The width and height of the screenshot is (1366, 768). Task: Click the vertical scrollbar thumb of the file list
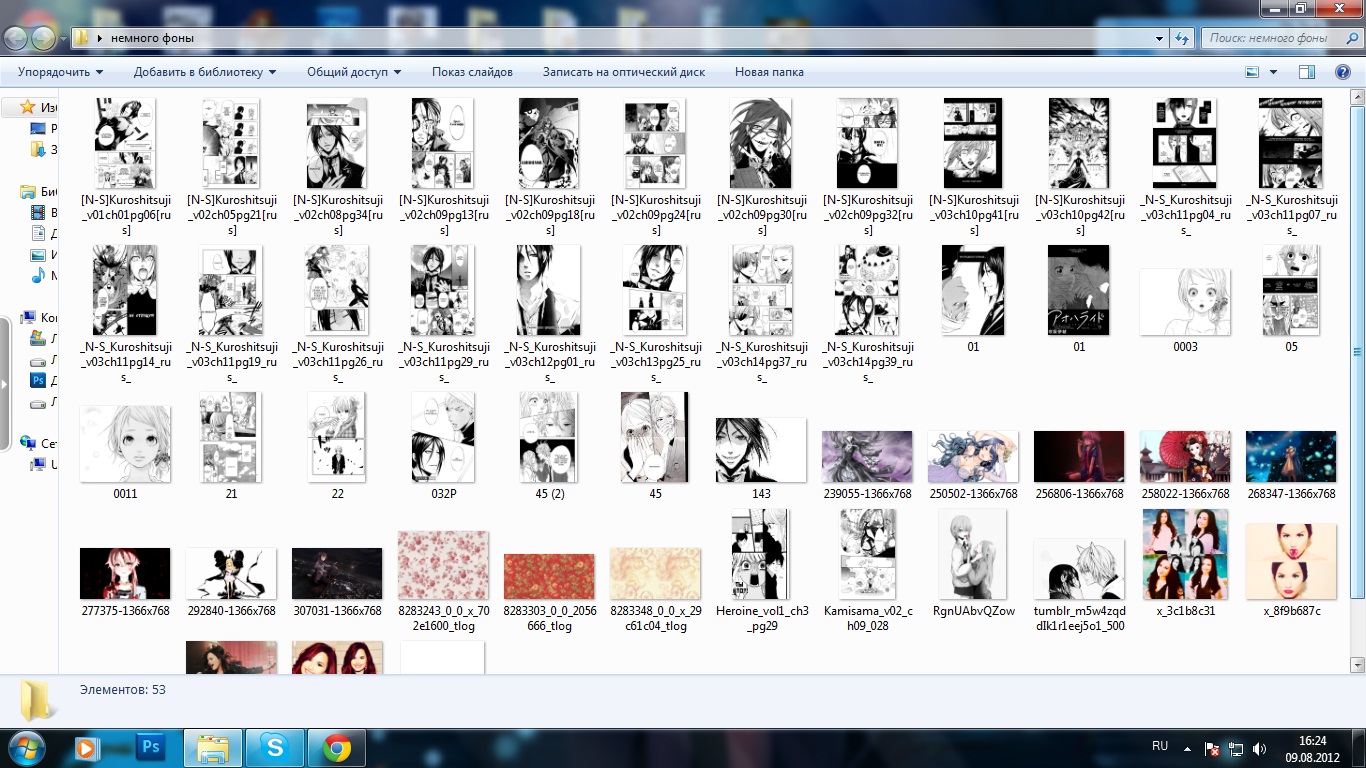[x=1357, y=352]
